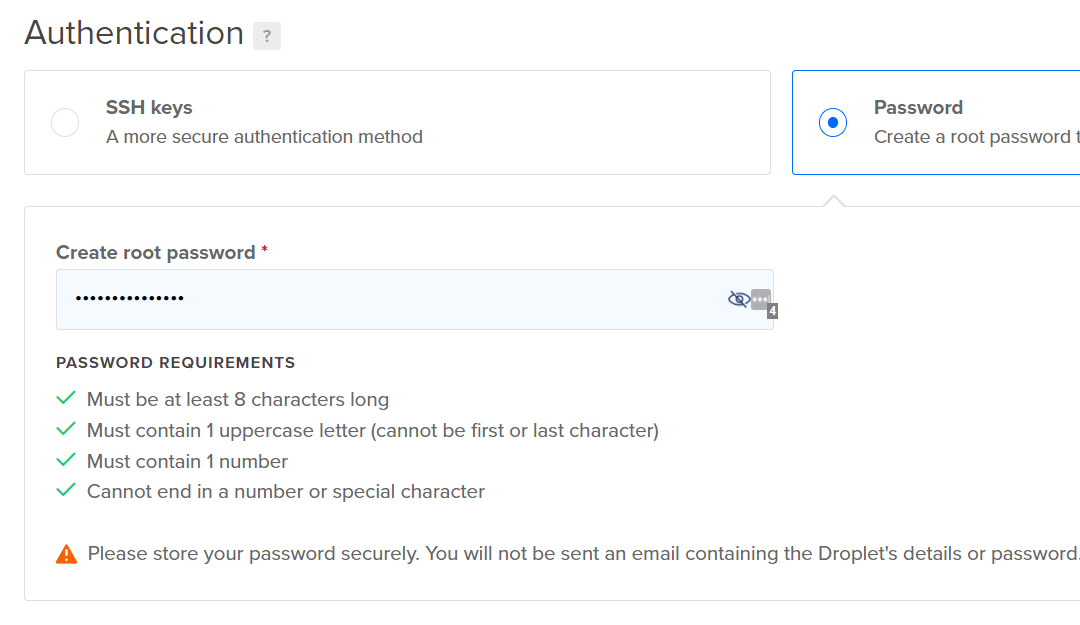The image size is (1080, 625).
Task: Click the 'SSH keys' option title
Action: coord(149,107)
